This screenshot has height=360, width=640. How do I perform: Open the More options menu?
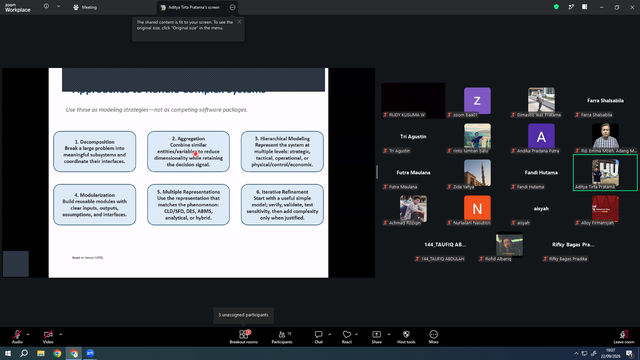click(433, 337)
